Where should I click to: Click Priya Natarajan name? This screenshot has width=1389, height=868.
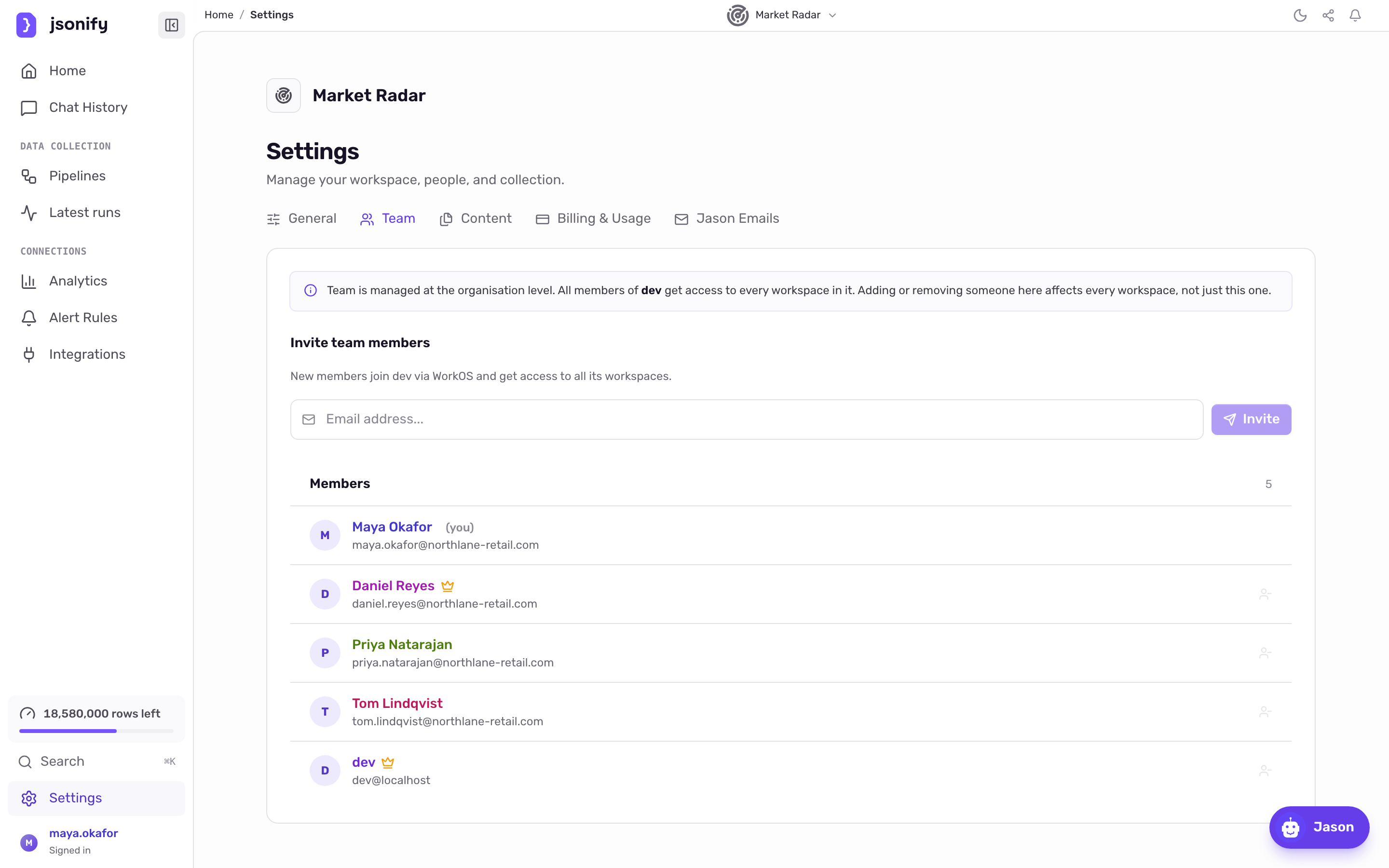[402, 645]
